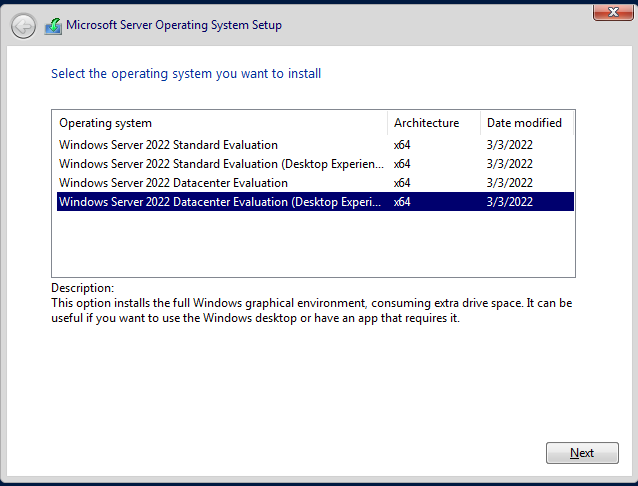Click the Next button
The width and height of the screenshot is (638, 486).
point(582,453)
